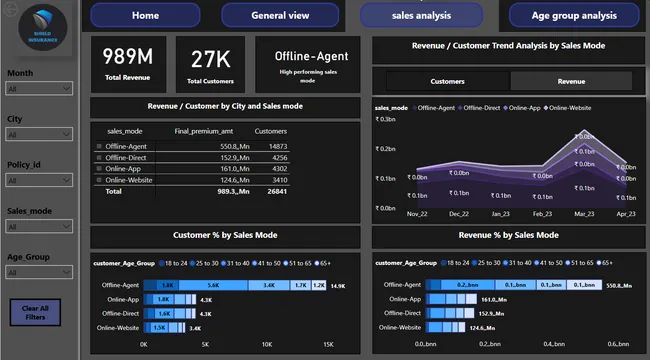Click the 27K Total Customers card
This screenshot has width=650, height=360.
(x=210, y=64)
